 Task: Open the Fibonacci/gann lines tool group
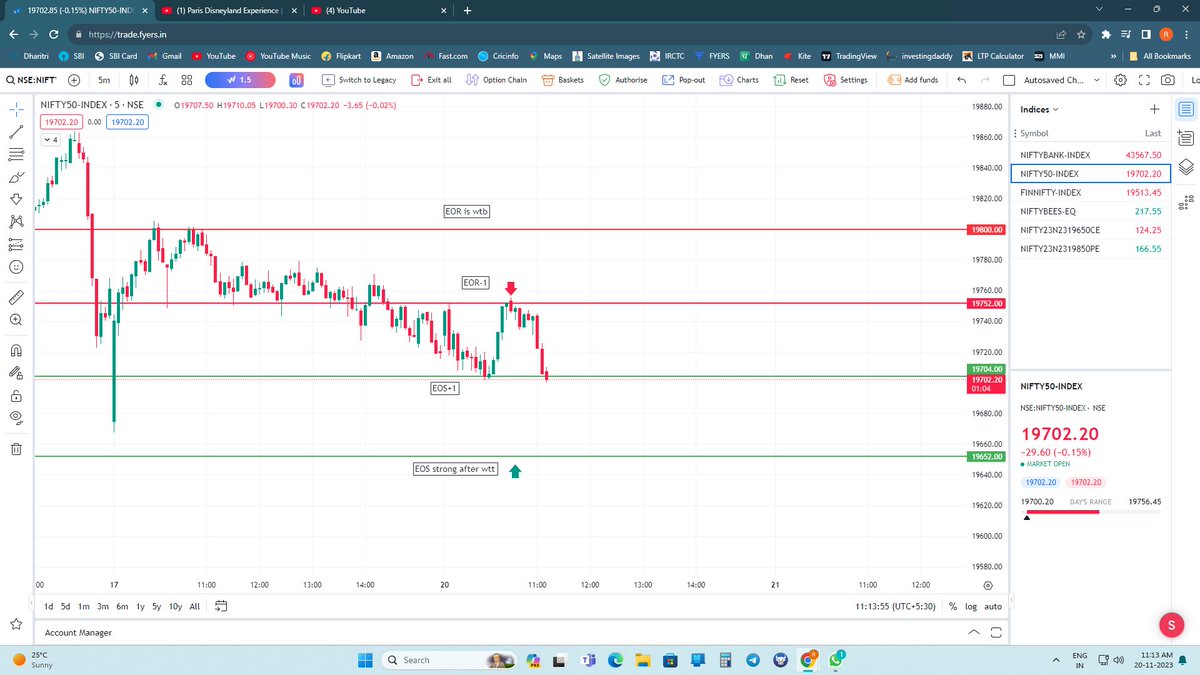tap(16, 154)
